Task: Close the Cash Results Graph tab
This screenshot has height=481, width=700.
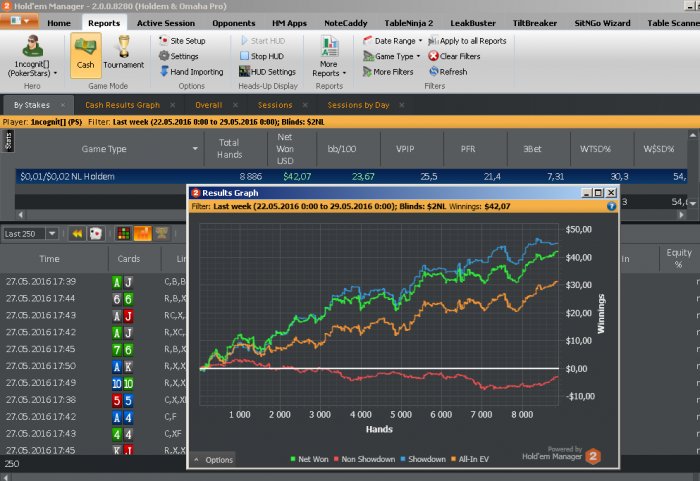Action: pyautogui.click(x=172, y=105)
